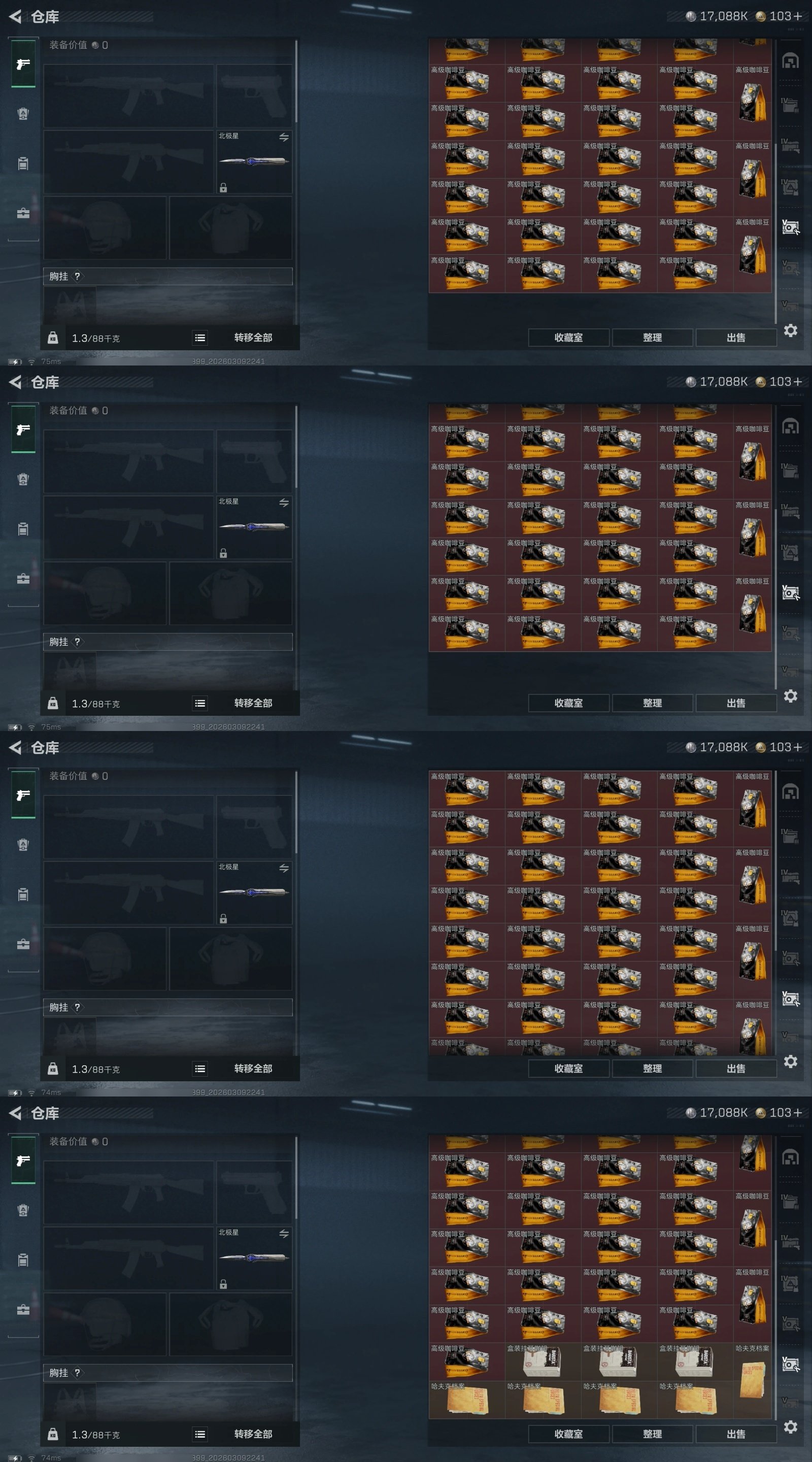The height and width of the screenshot is (1462, 812).
Task: Click 整理 in the topmost warehouse view
Action: [x=653, y=337]
